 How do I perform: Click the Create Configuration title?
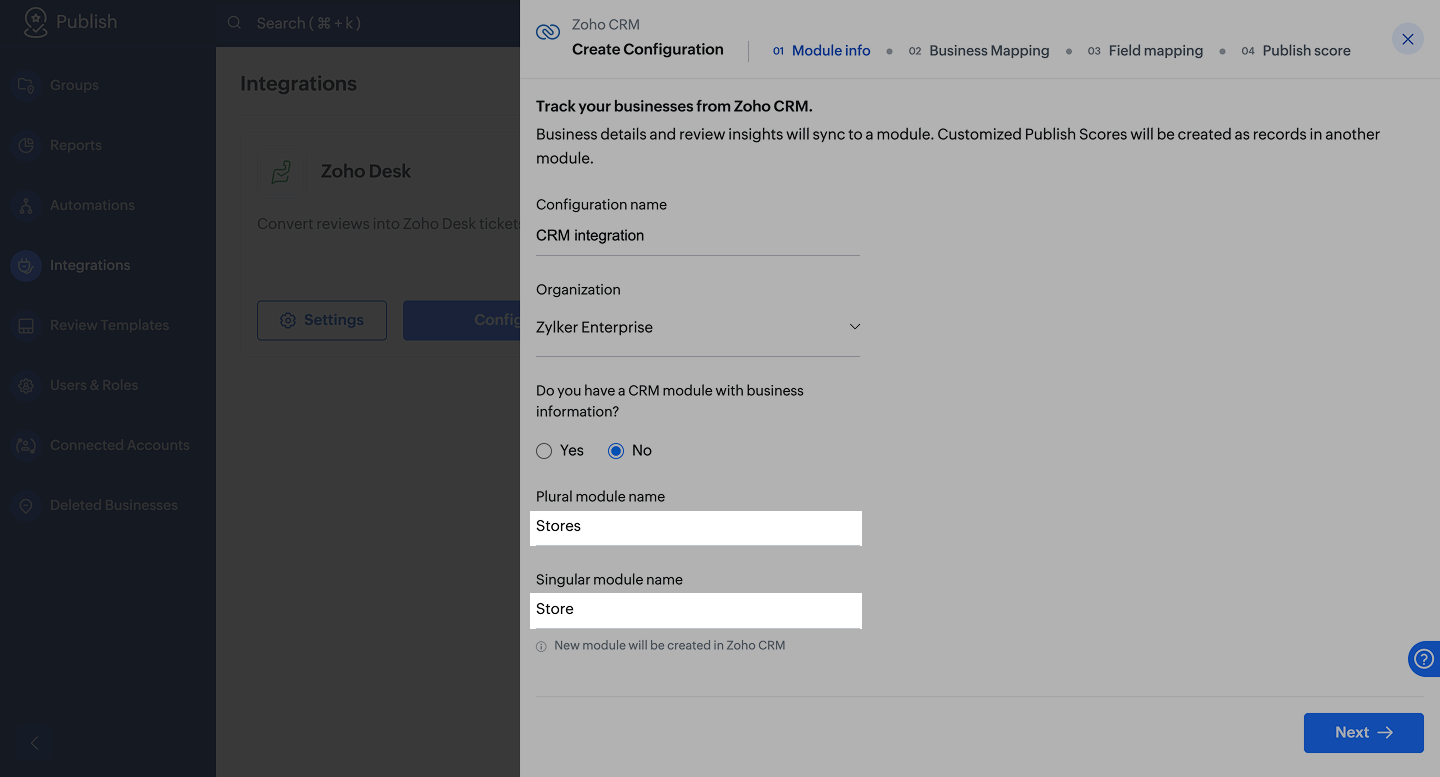[648, 49]
